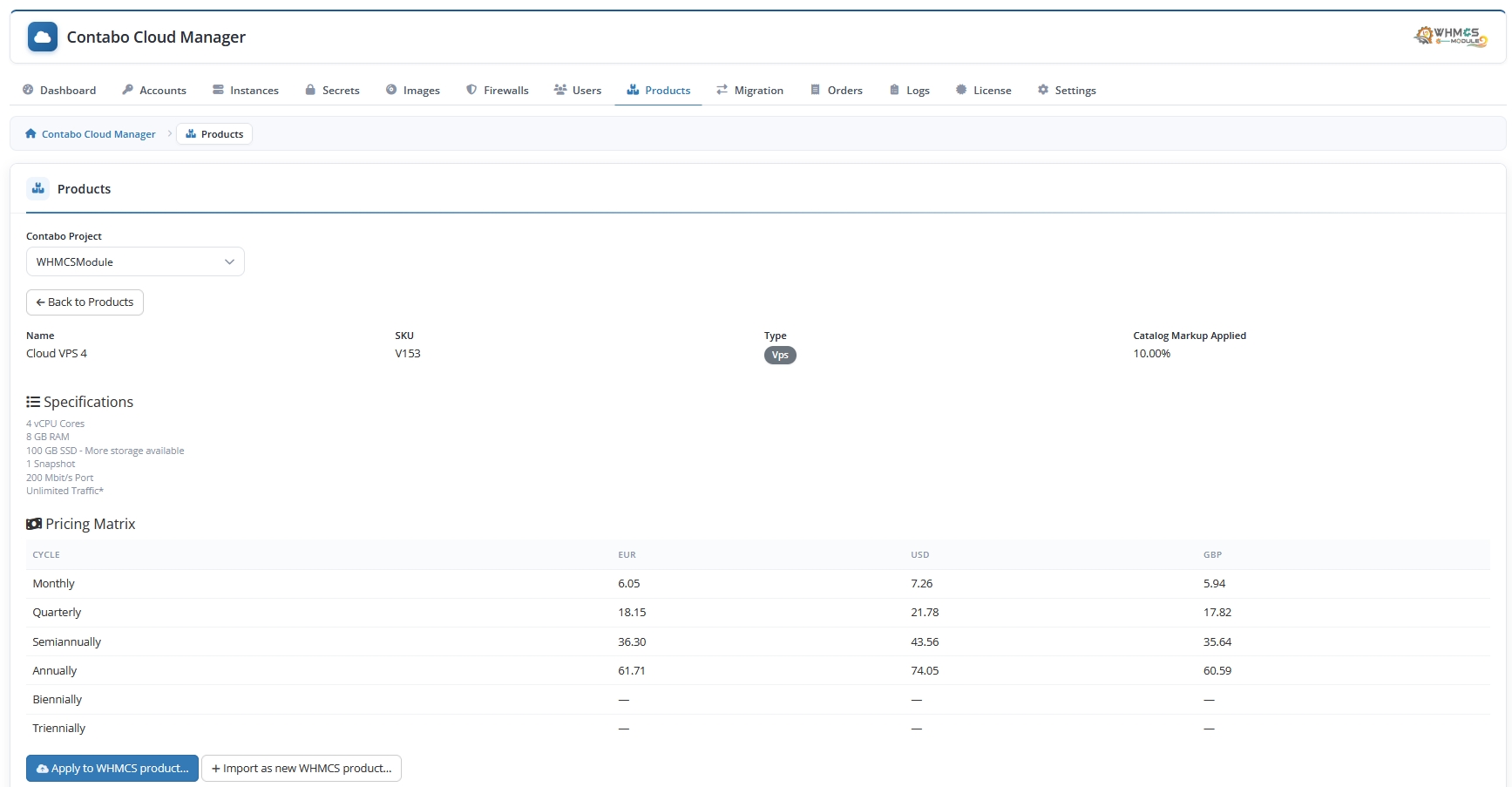Click the Products panel header icon
The height and width of the screenshot is (787, 1512).
coord(38,188)
